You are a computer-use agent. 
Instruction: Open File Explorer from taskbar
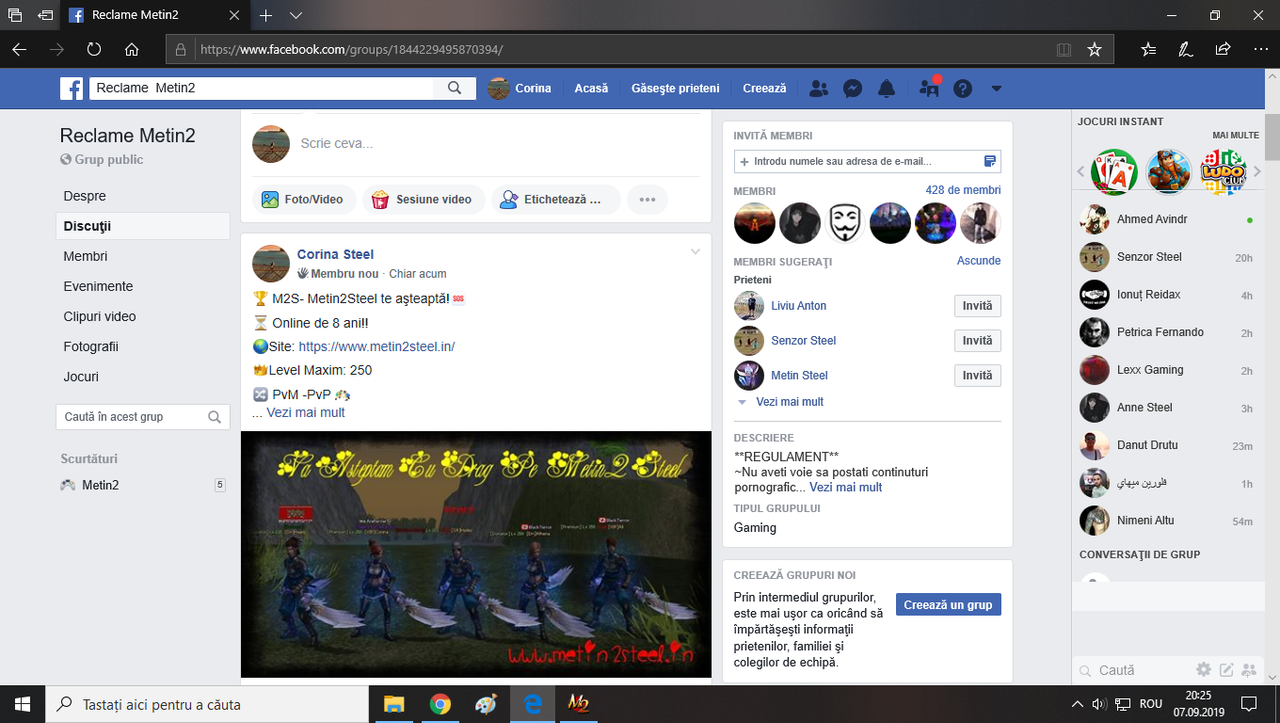pos(394,704)
